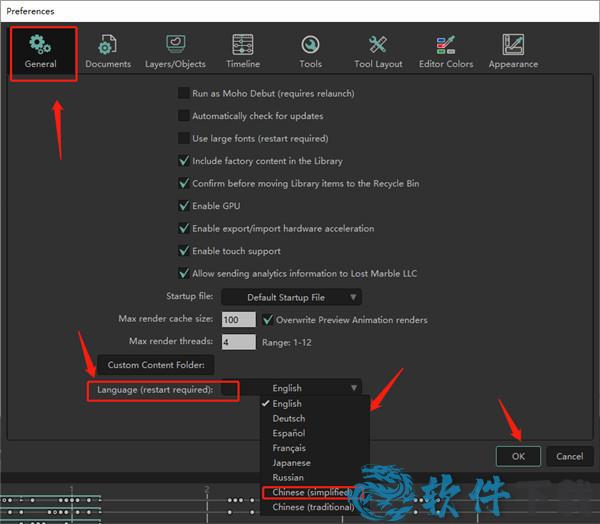Viewport: 600px width, 524px height.
Task: Open the General preferences gear icon
Action: tap(41, 44)
